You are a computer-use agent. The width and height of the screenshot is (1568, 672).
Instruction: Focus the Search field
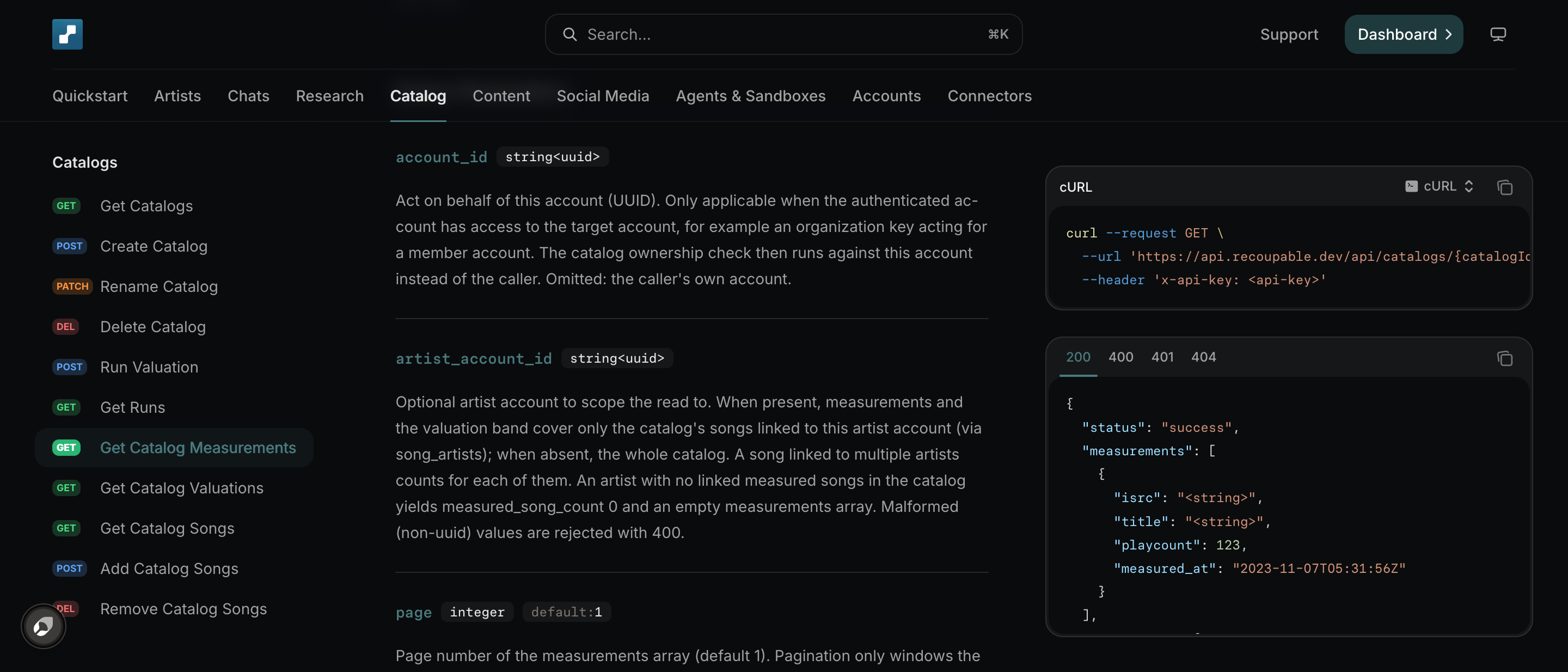click(x=783, y=34)
